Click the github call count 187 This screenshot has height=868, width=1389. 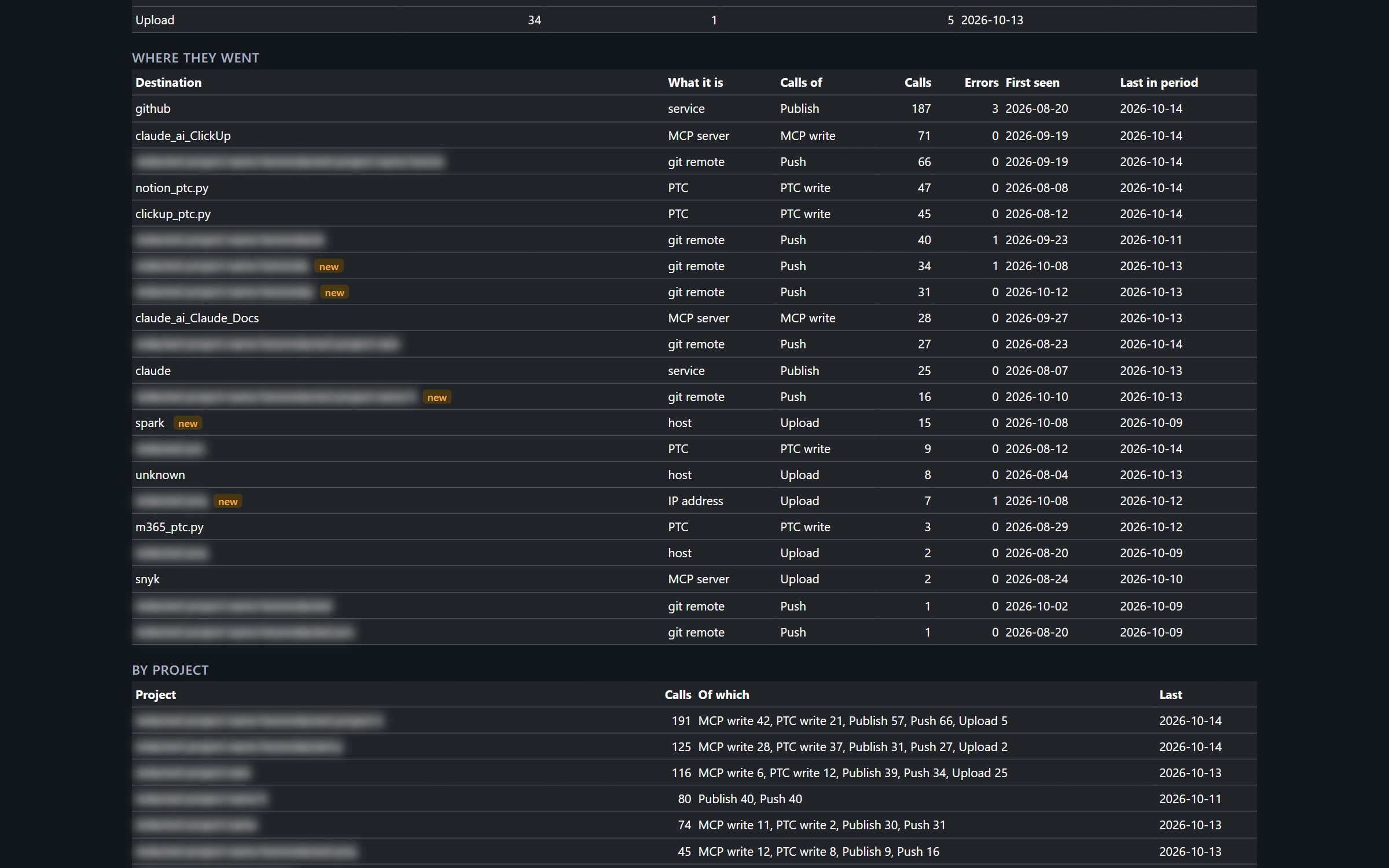(921, 109)
